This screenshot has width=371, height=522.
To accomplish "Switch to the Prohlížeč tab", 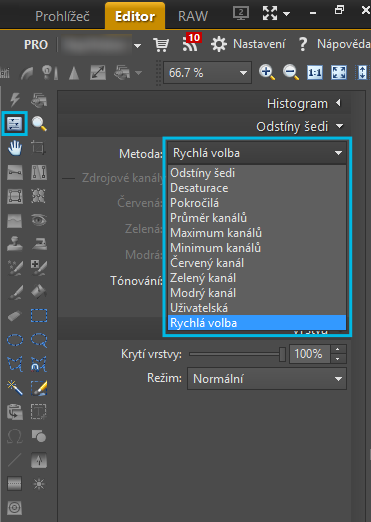I will [62, 16].
